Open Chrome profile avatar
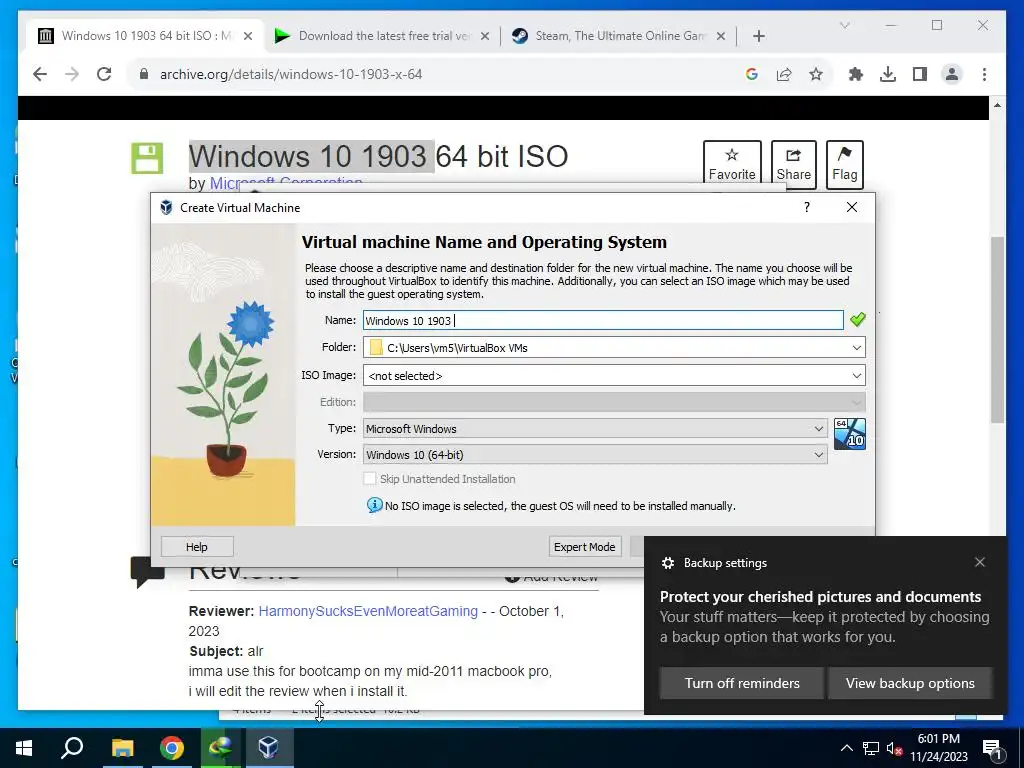This screenshot has height=768, width=1024. (x=952, y=74)
